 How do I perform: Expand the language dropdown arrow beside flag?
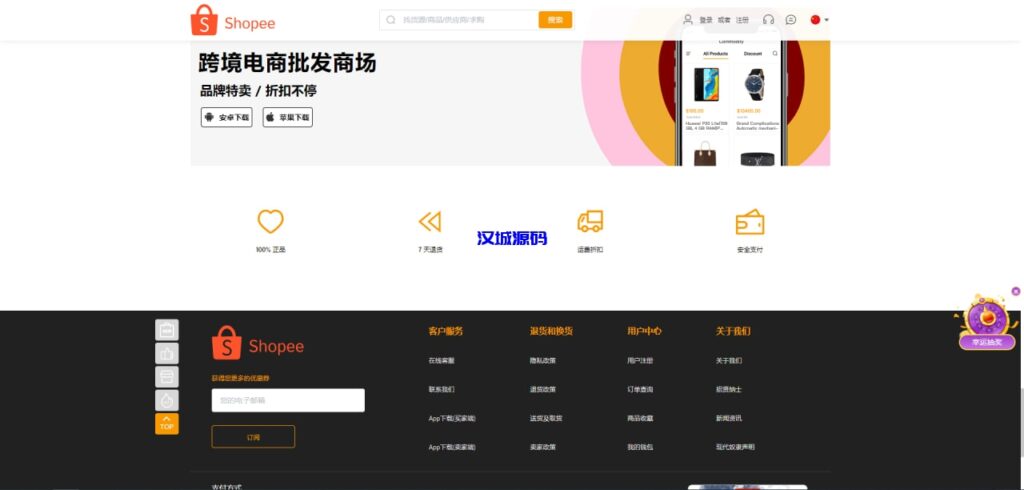[x=827, y=20]
